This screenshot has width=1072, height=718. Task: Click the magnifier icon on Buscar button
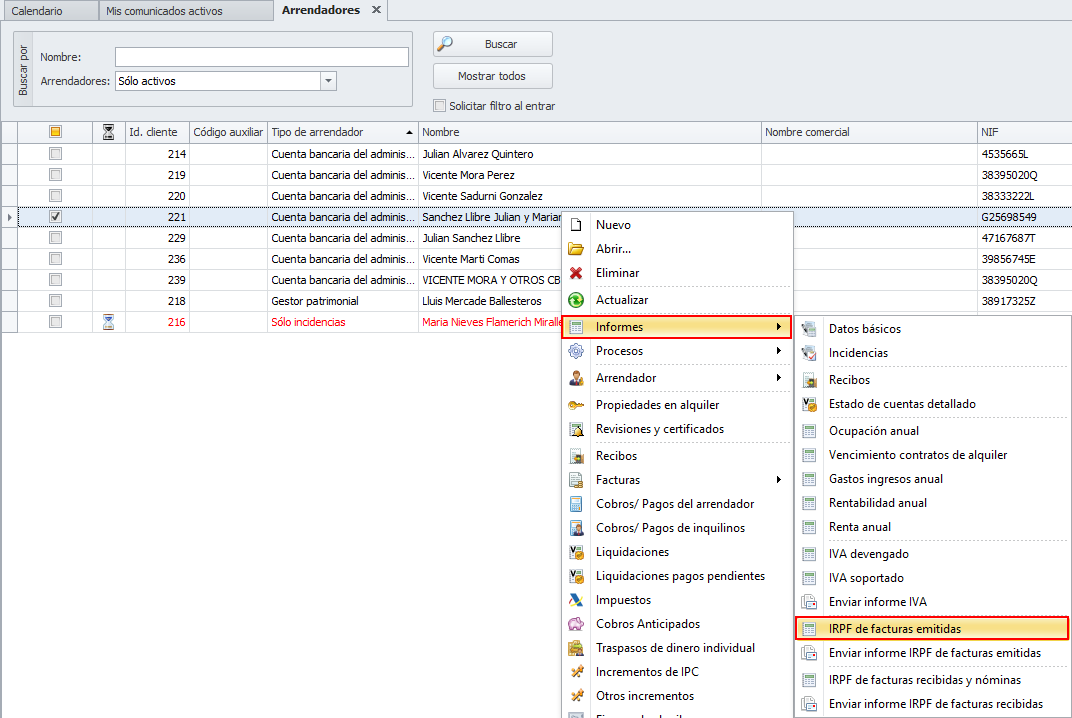[447, 44]
